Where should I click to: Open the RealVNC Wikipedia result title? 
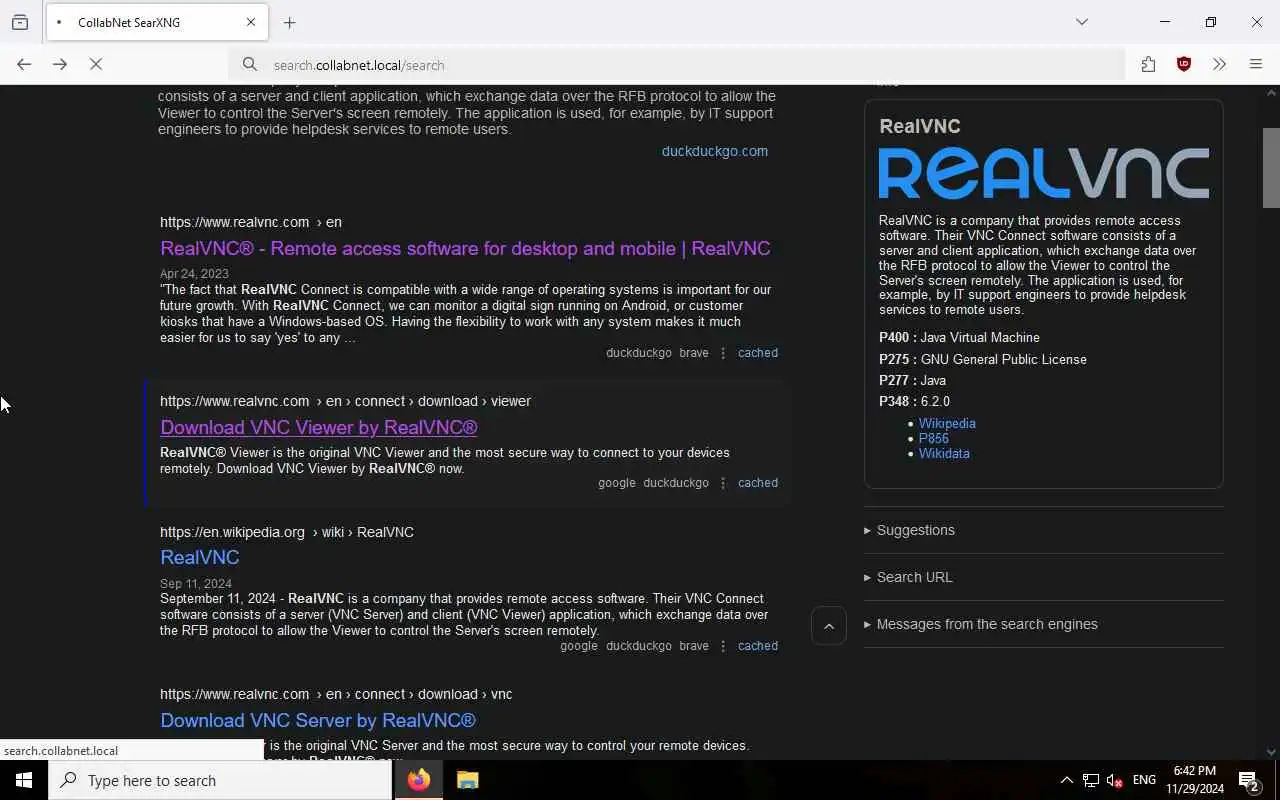click(x=200, y=557)
